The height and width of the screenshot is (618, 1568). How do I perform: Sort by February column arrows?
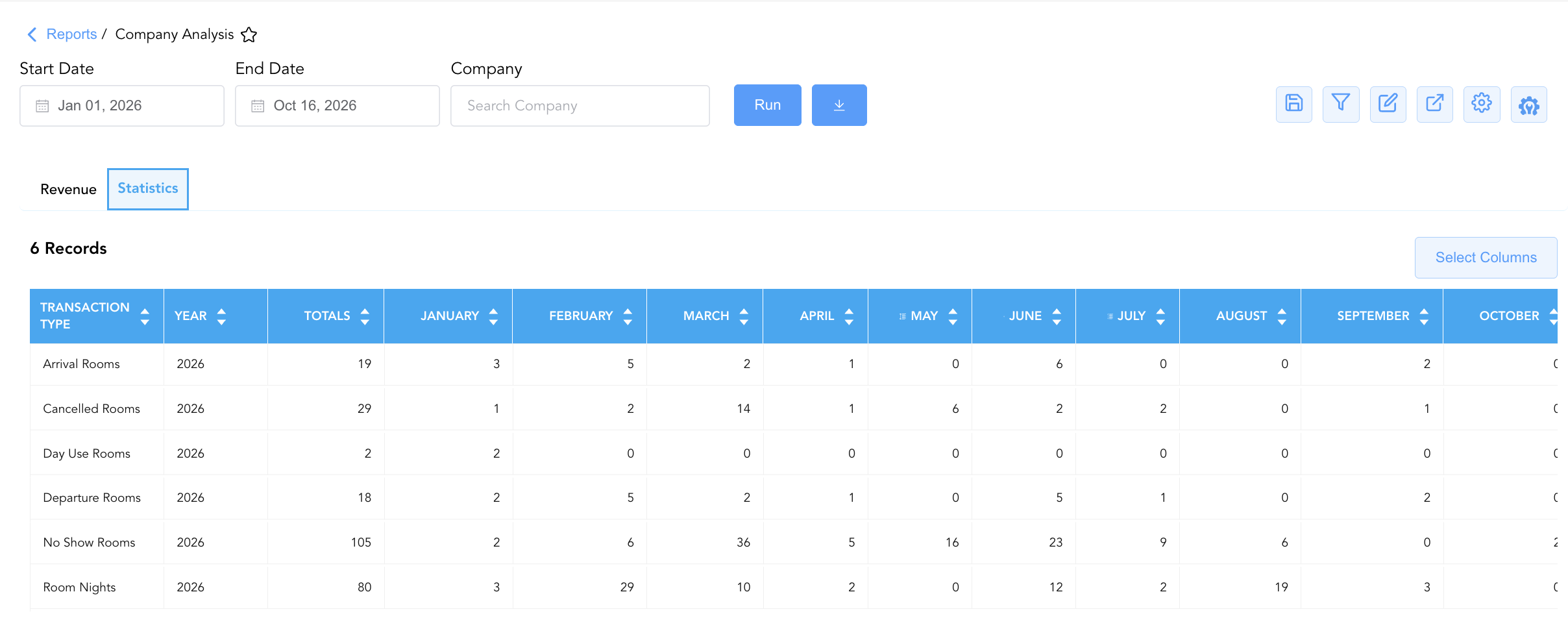pyautogui.click(x=628, y=316)
